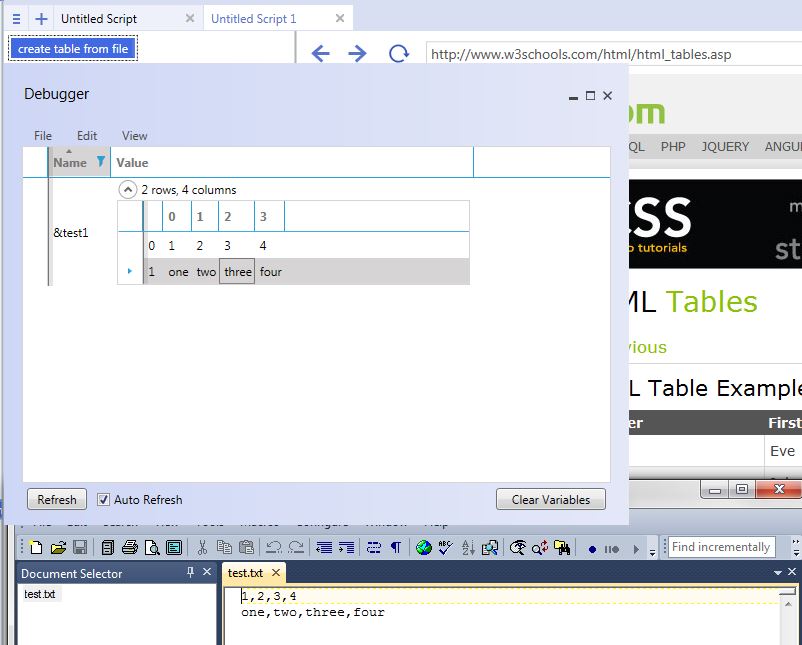Open the JQUERY link on w3schools page

(x=725, y=147)
